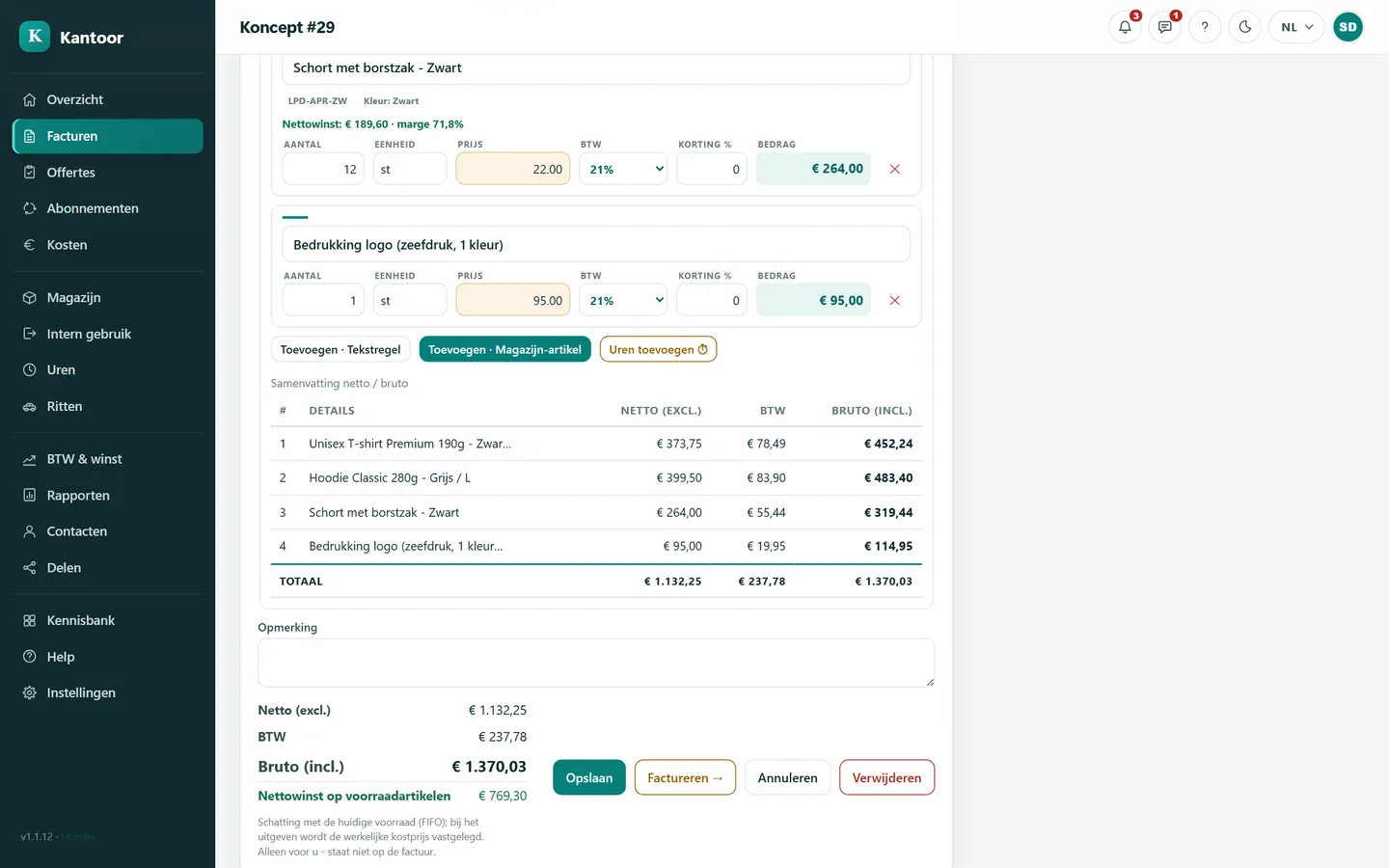Screen dimensions: 1389x868
Task: Click the Factureren button
Action: pyautogui.click(x=685, y=777)
